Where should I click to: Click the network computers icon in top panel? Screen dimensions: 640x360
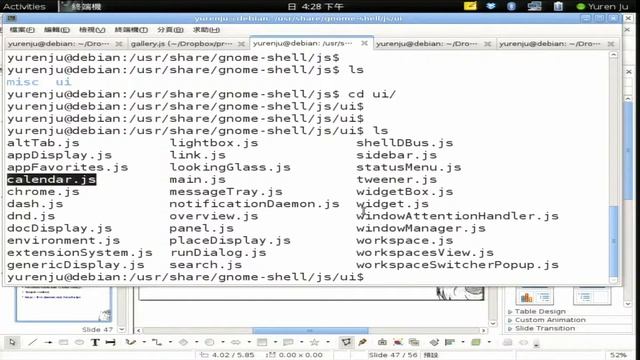coord(534,6)
